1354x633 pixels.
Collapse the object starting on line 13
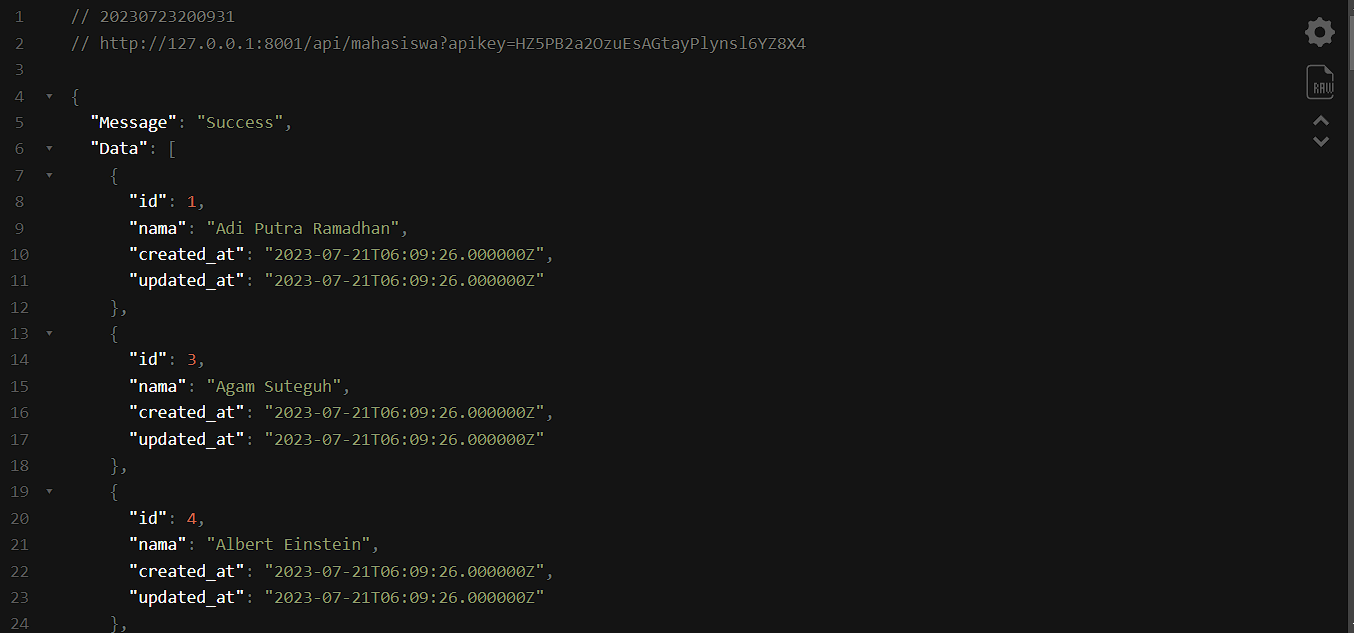pyautogui.click(x=49, y=334)
